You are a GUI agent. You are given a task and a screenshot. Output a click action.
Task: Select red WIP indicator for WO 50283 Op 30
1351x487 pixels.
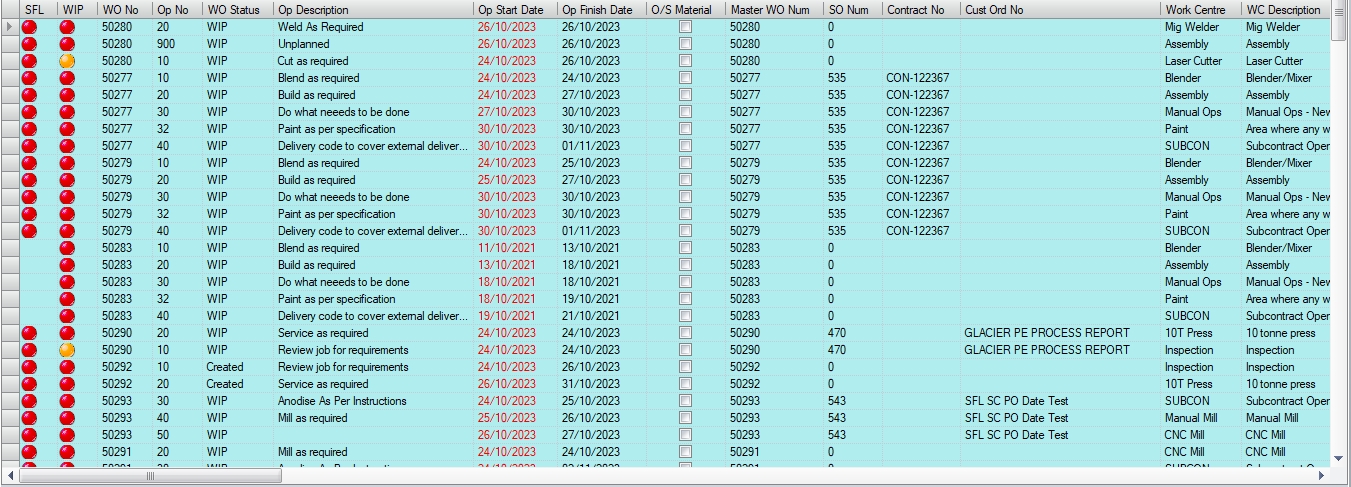(67, 282)
